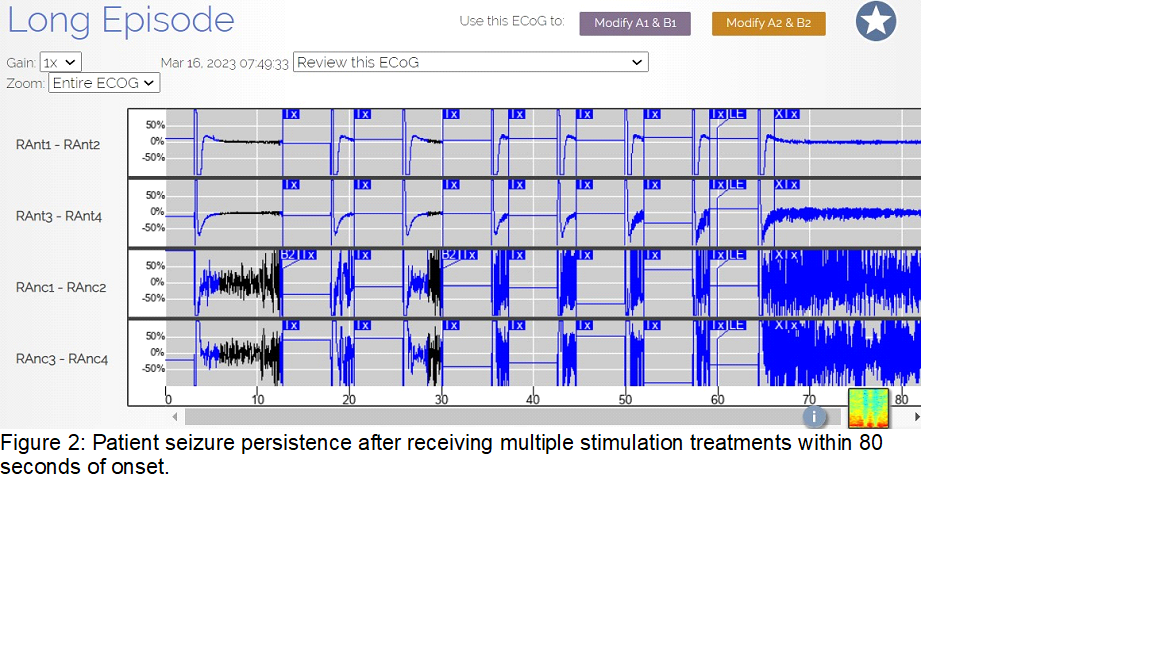1152x648 pixels.
Task: Open the Gain dropdown
Action: click(60, 62)
